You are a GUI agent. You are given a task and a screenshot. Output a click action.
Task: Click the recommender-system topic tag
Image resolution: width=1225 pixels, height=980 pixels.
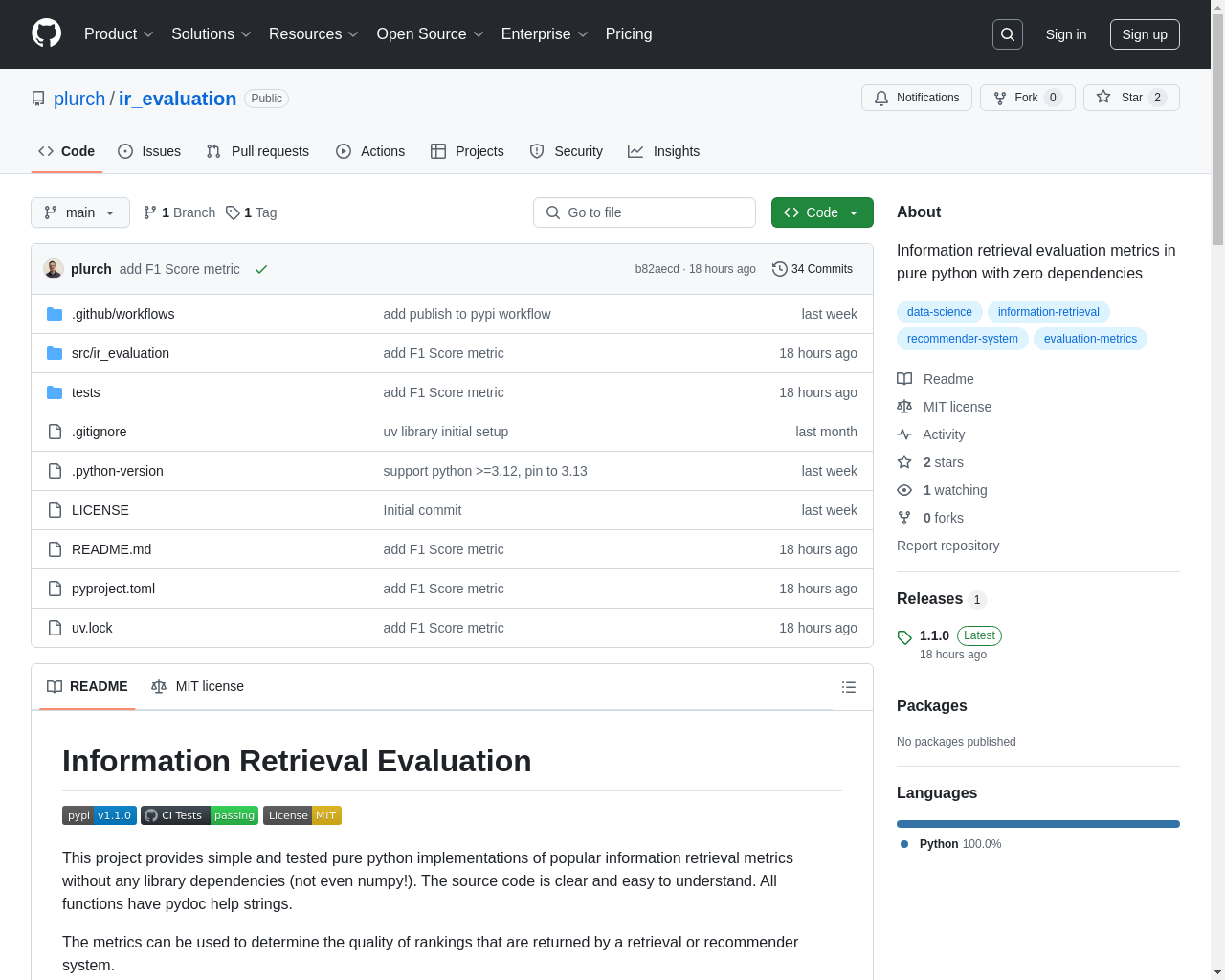click(x=963, y=339)
